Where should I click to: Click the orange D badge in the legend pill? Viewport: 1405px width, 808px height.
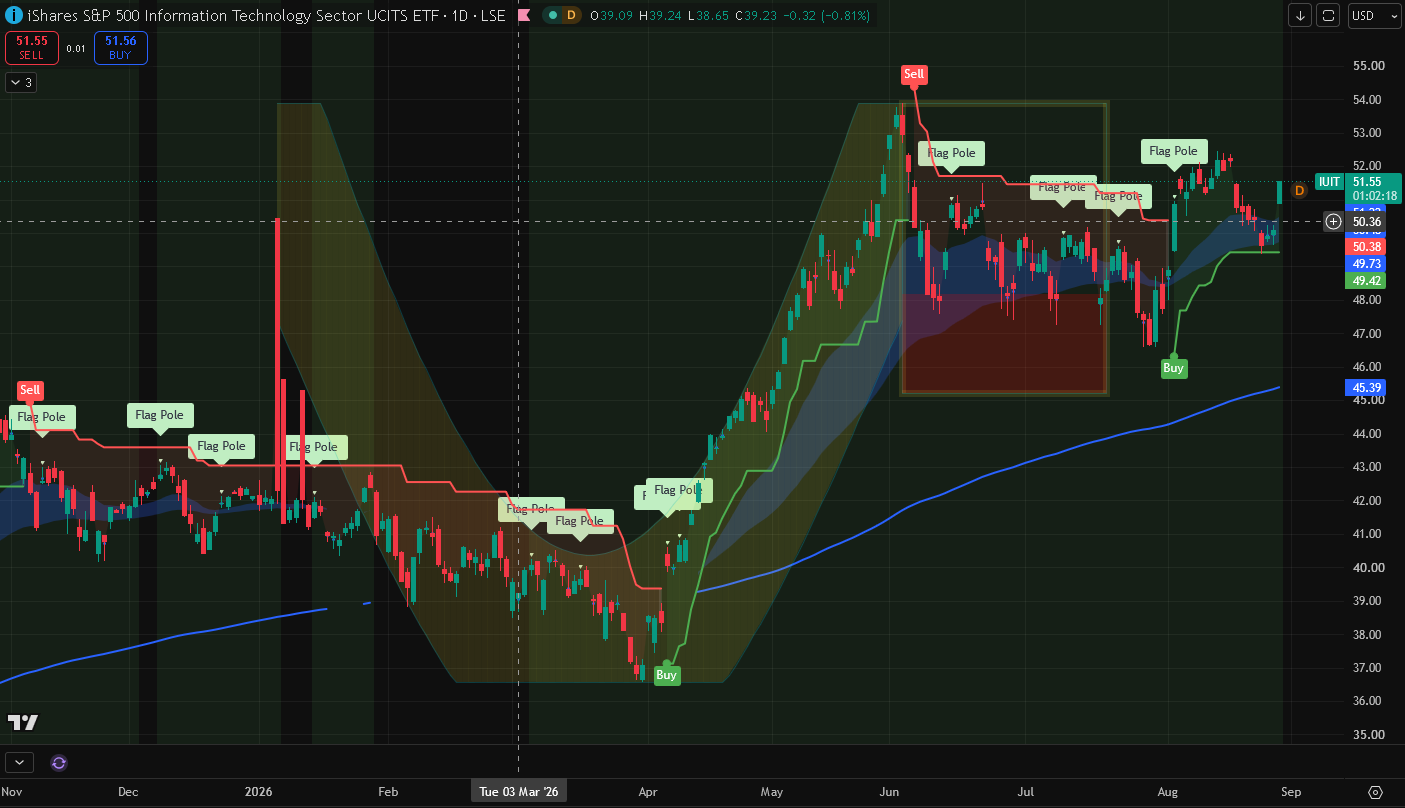[x=571, y=16]
